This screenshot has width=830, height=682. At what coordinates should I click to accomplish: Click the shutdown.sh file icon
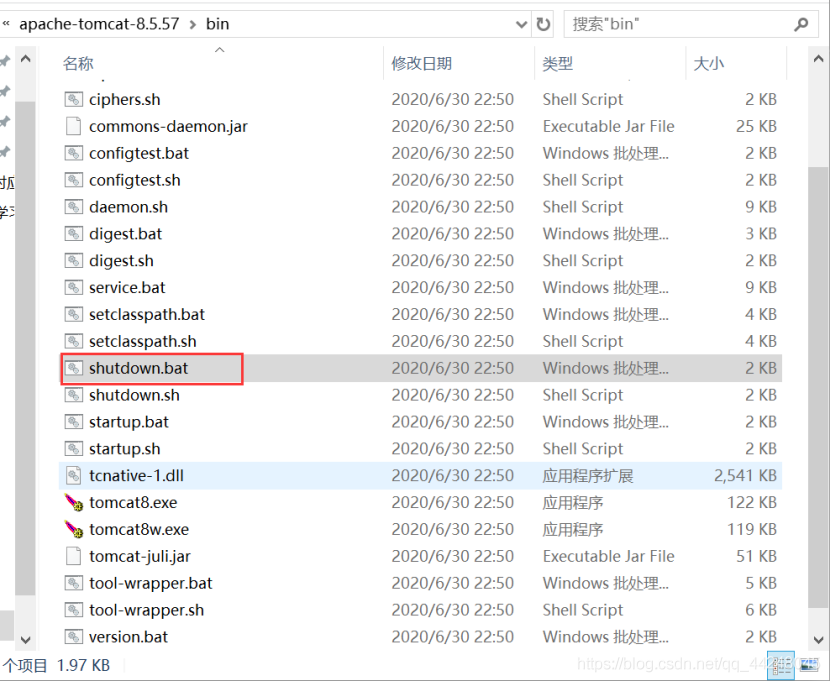(74, 395)
